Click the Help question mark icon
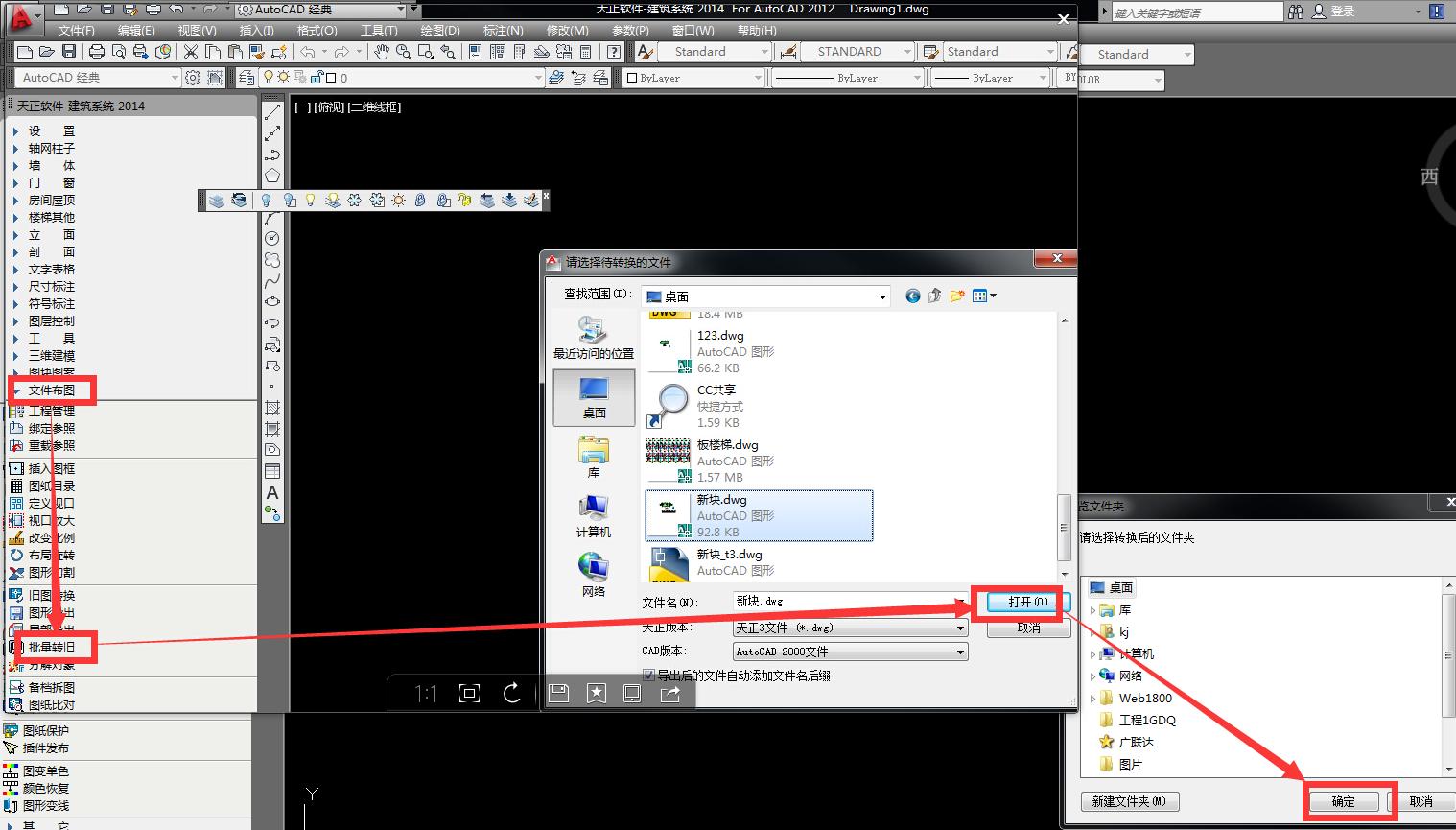Viewport: 1456px width, 830px height. tap(614, 52)
